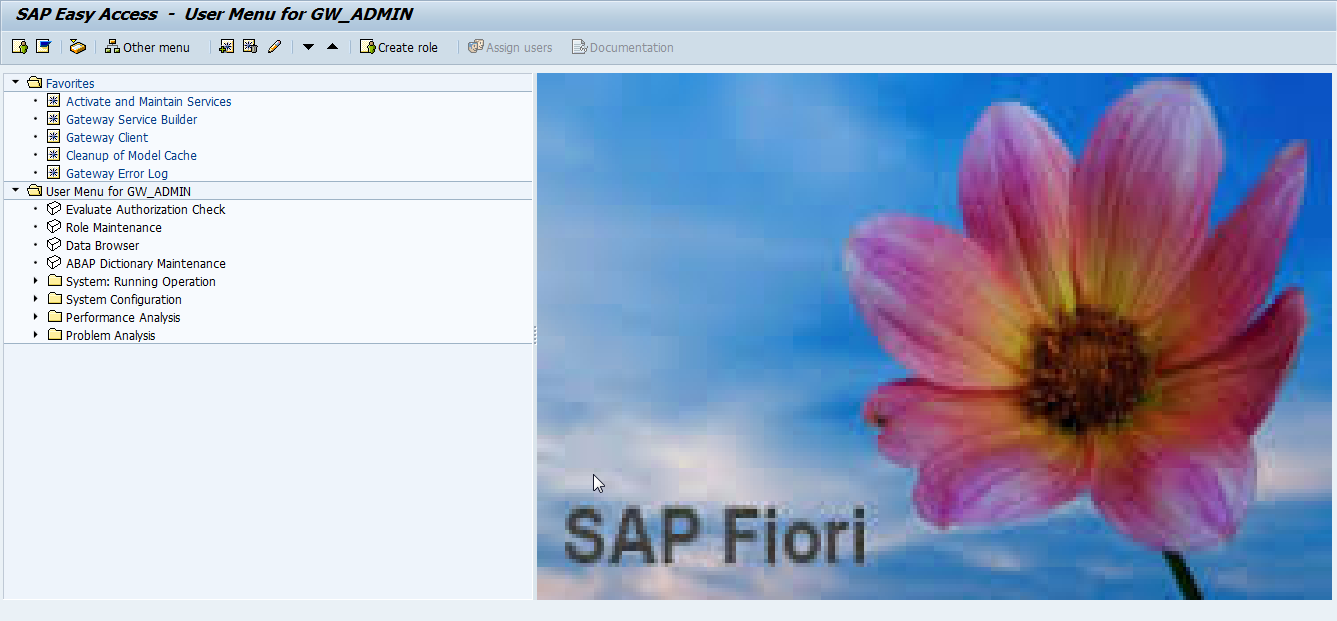1337x621 pixels.
Task: Expand the System Configuration folder
Action: [x=36, y=299]
